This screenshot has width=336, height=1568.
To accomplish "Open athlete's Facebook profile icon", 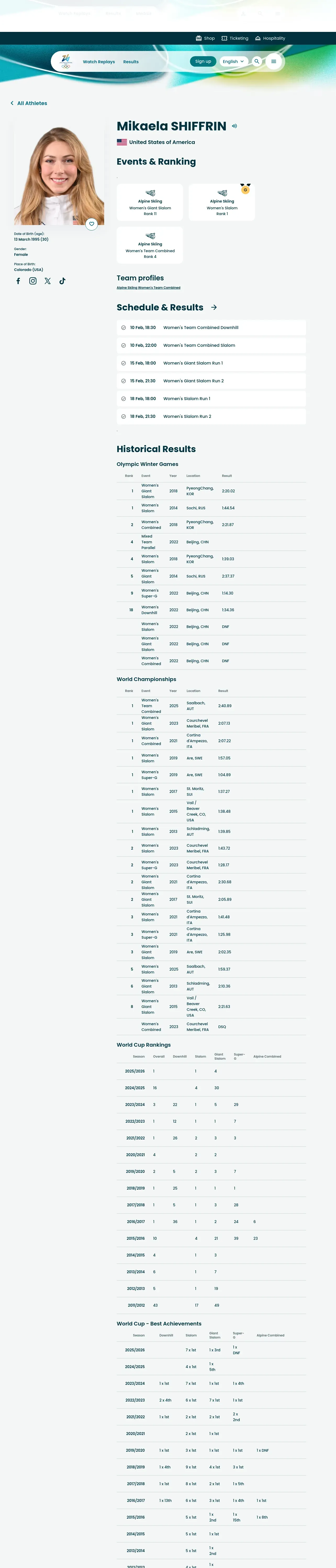I will (x=18, y=281).
